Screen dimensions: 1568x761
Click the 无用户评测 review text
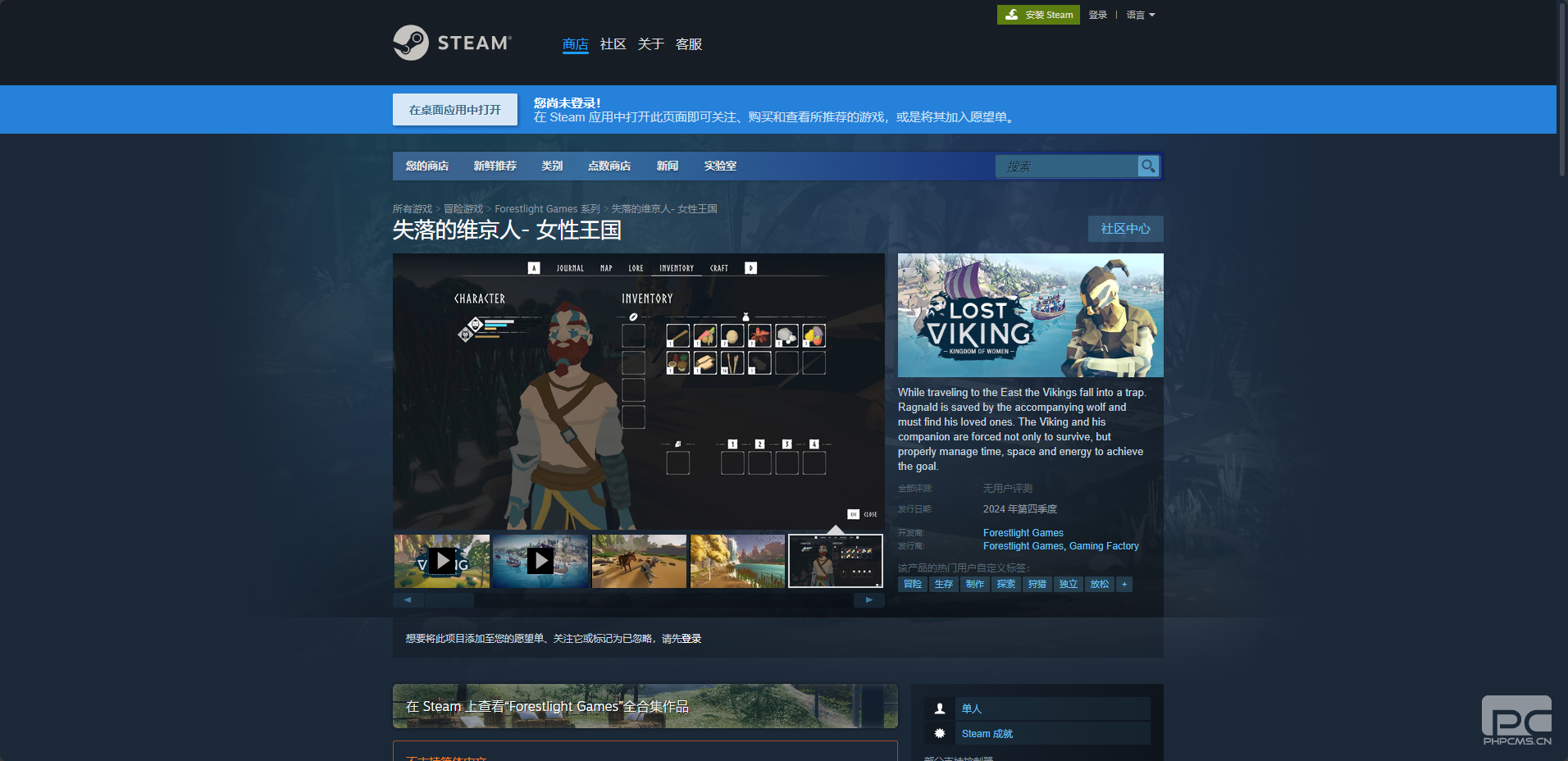click(x=1008, y=489)
